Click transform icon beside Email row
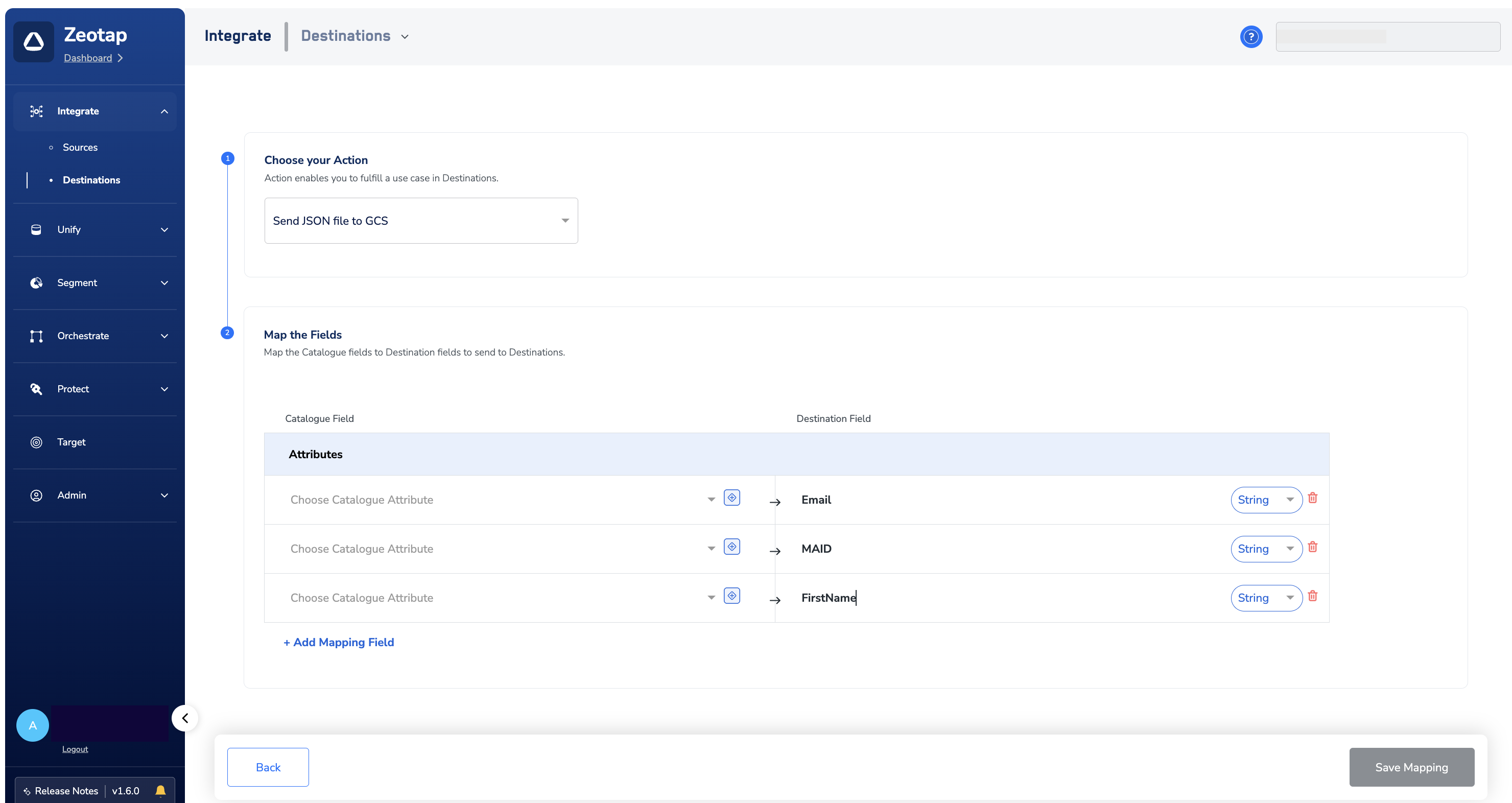The height and width of the screenshot is (803, 1512). coord(731,498)
